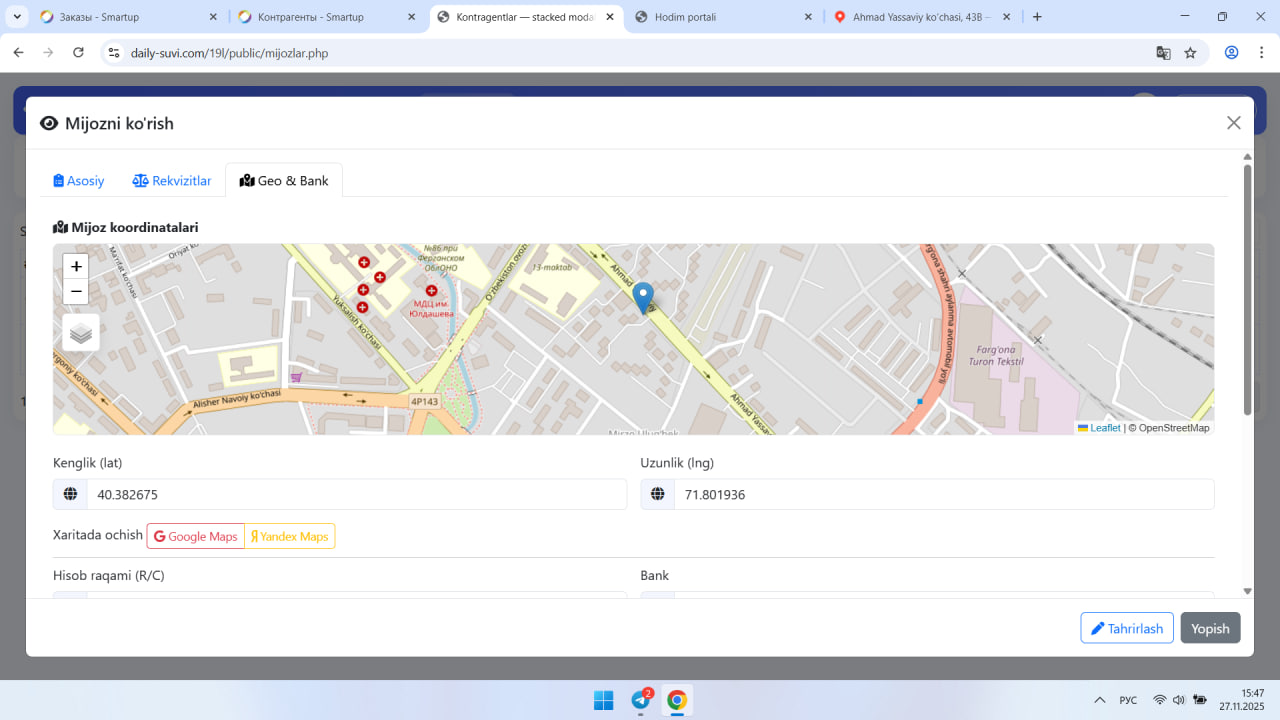Zoom in on the map
This screenshot has height=720, width=1280.
(76, 267)
